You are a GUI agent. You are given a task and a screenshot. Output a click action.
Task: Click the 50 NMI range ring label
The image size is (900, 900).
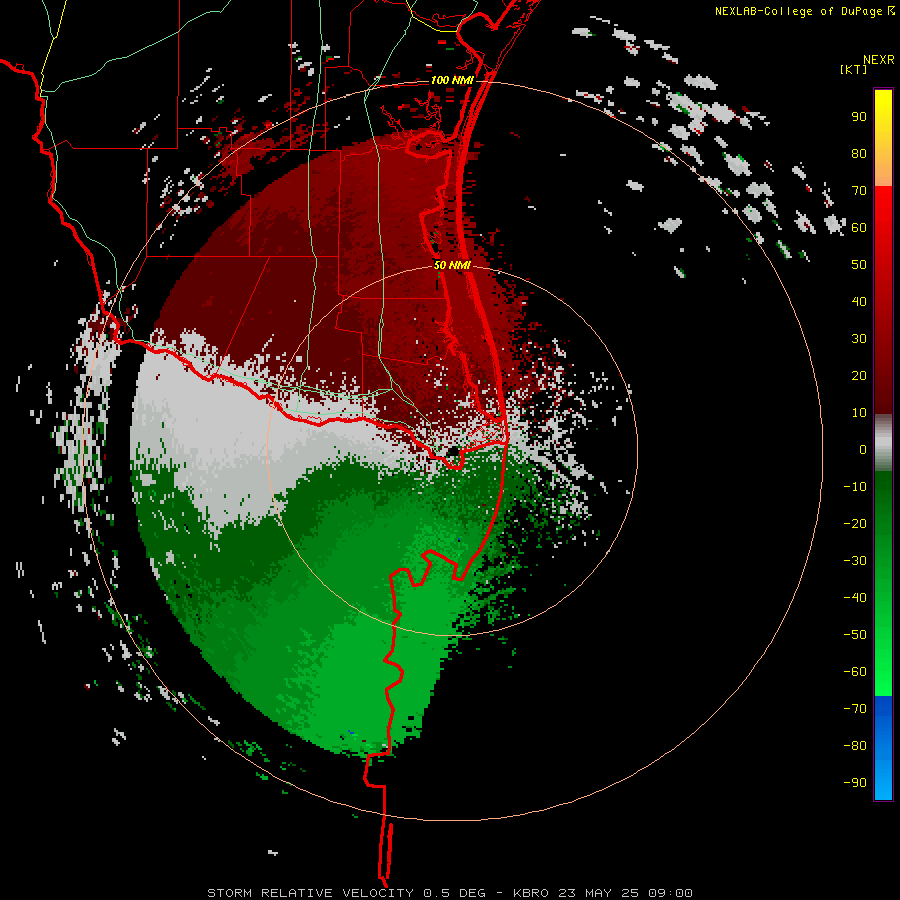pos(452,265)
